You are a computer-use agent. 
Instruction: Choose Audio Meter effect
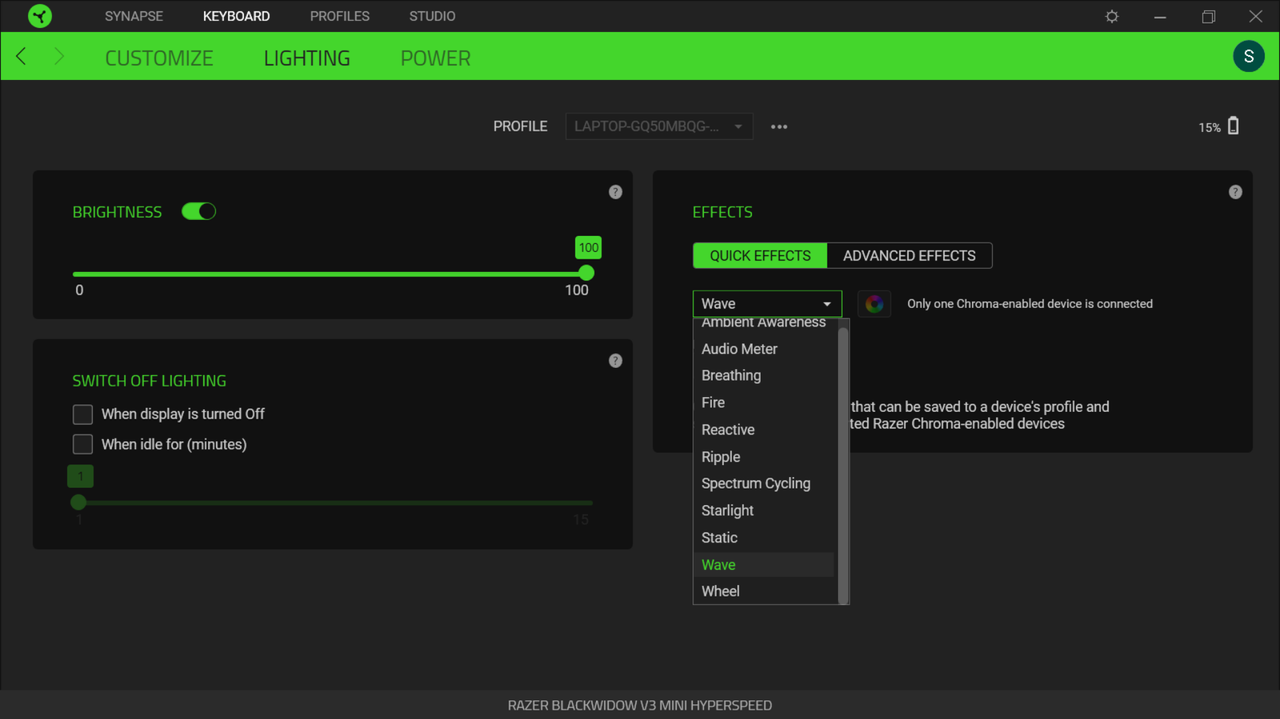click(x=765, y=349)
